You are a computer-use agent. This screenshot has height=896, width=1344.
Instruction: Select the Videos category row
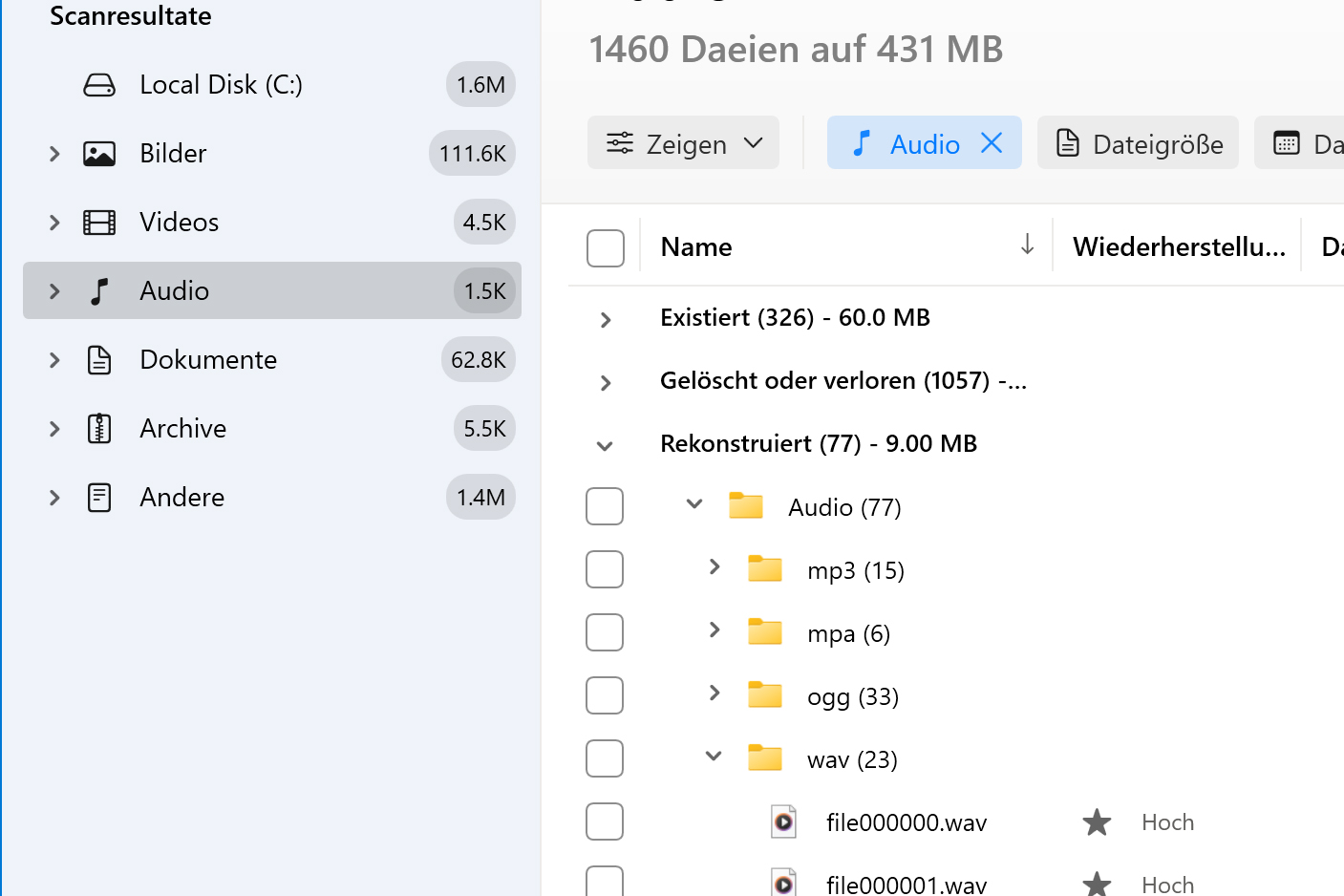272,223
